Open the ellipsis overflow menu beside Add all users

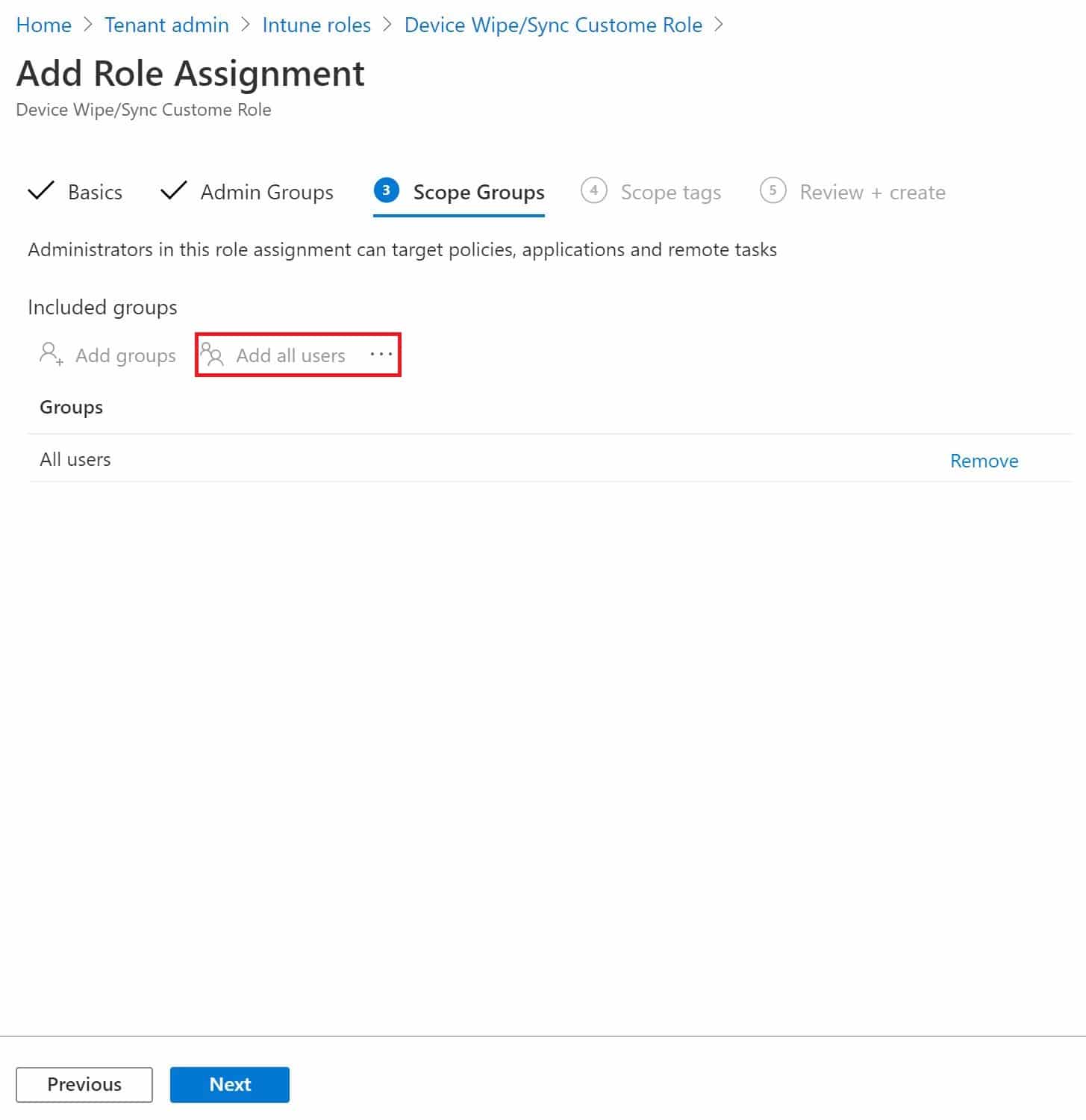click(381, 355)
